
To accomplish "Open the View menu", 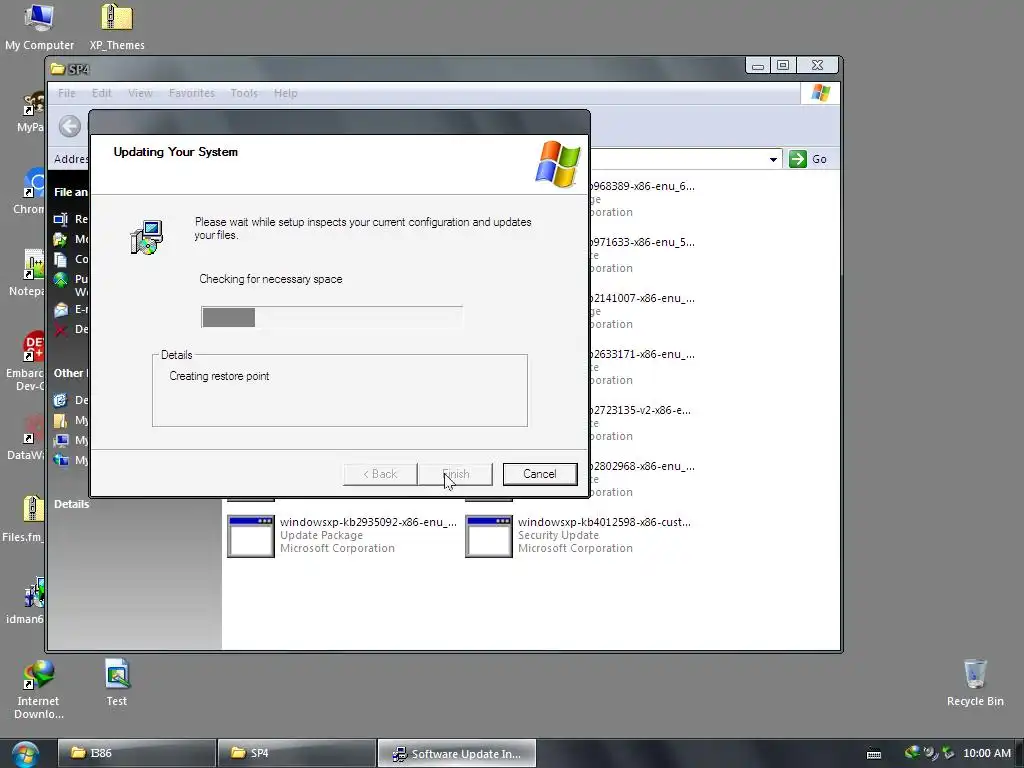I will pos(140,93).
